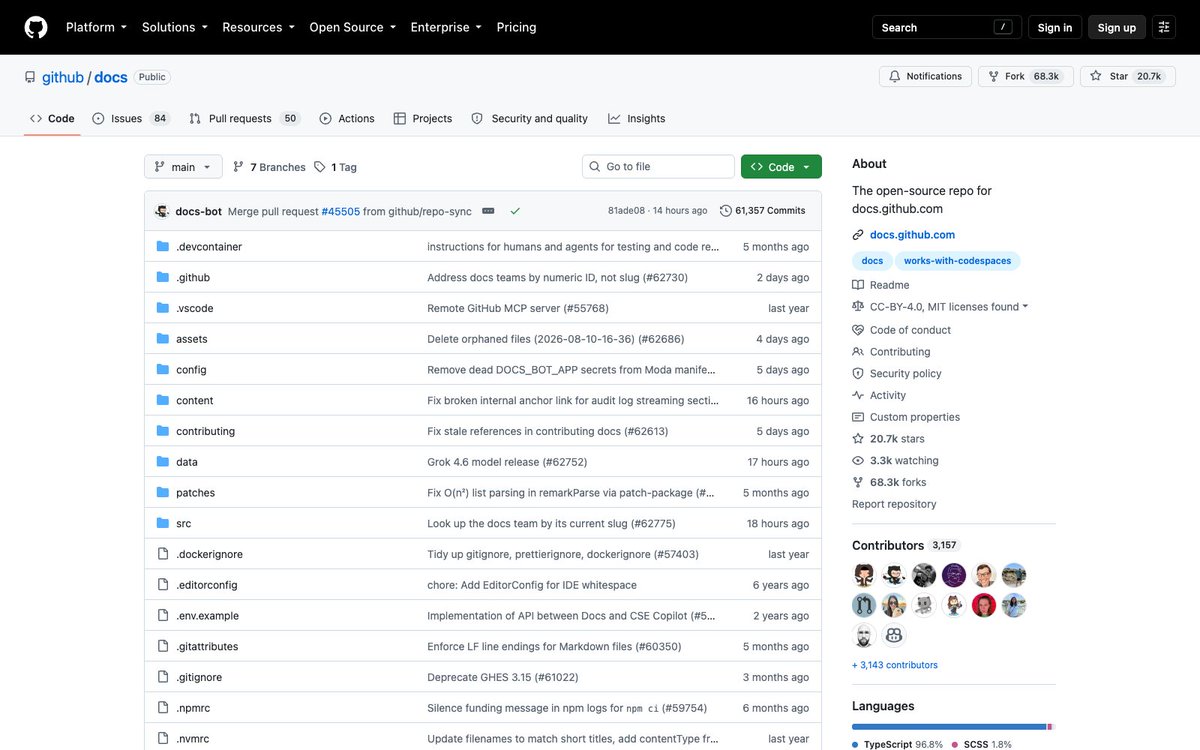Open the Solutions dropdown menu
1200x750 pixels.
[175, 27]
